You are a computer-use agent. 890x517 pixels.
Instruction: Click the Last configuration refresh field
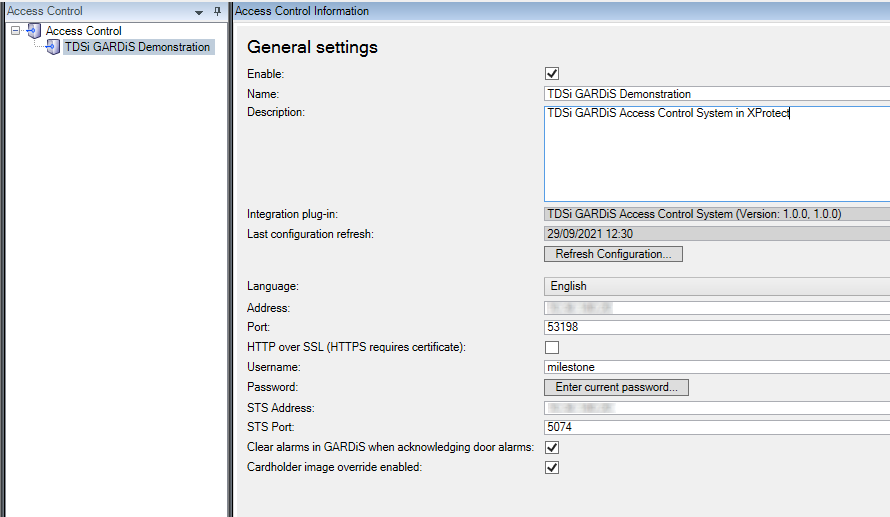717,234
